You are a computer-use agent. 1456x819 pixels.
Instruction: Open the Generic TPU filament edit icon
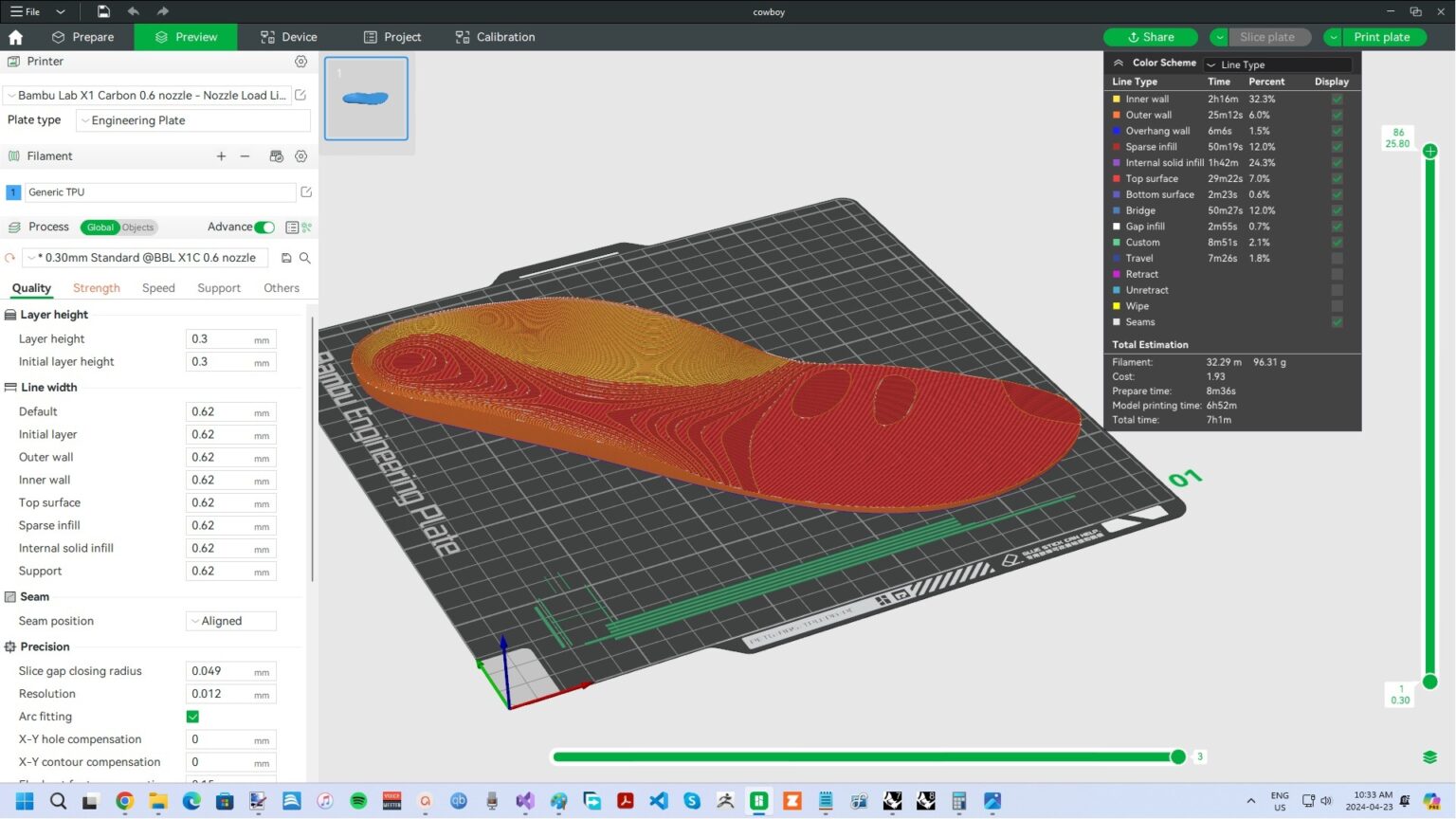[305, 191]
